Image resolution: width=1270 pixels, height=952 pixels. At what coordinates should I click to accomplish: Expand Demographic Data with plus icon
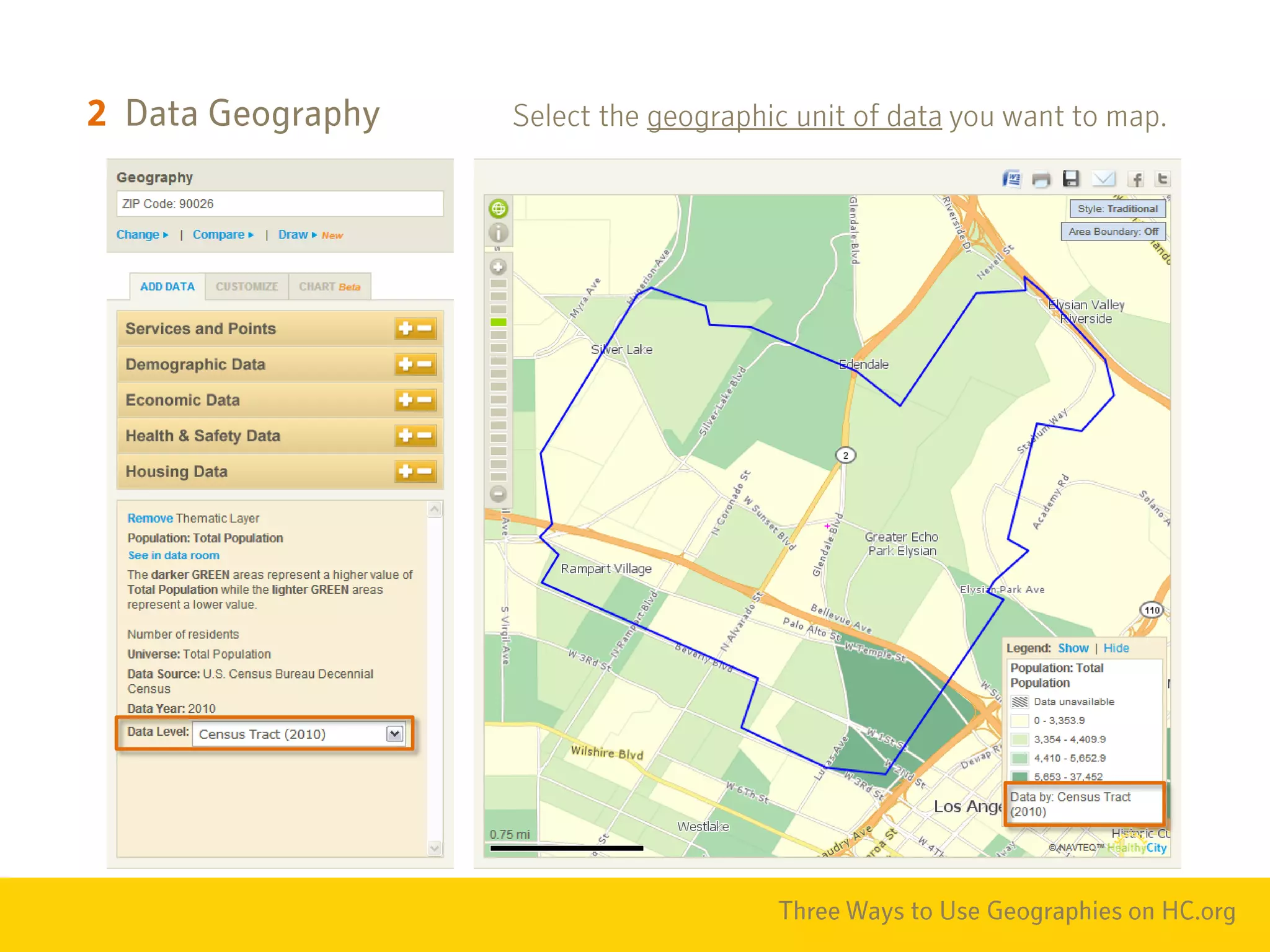[x=406, y=364]
